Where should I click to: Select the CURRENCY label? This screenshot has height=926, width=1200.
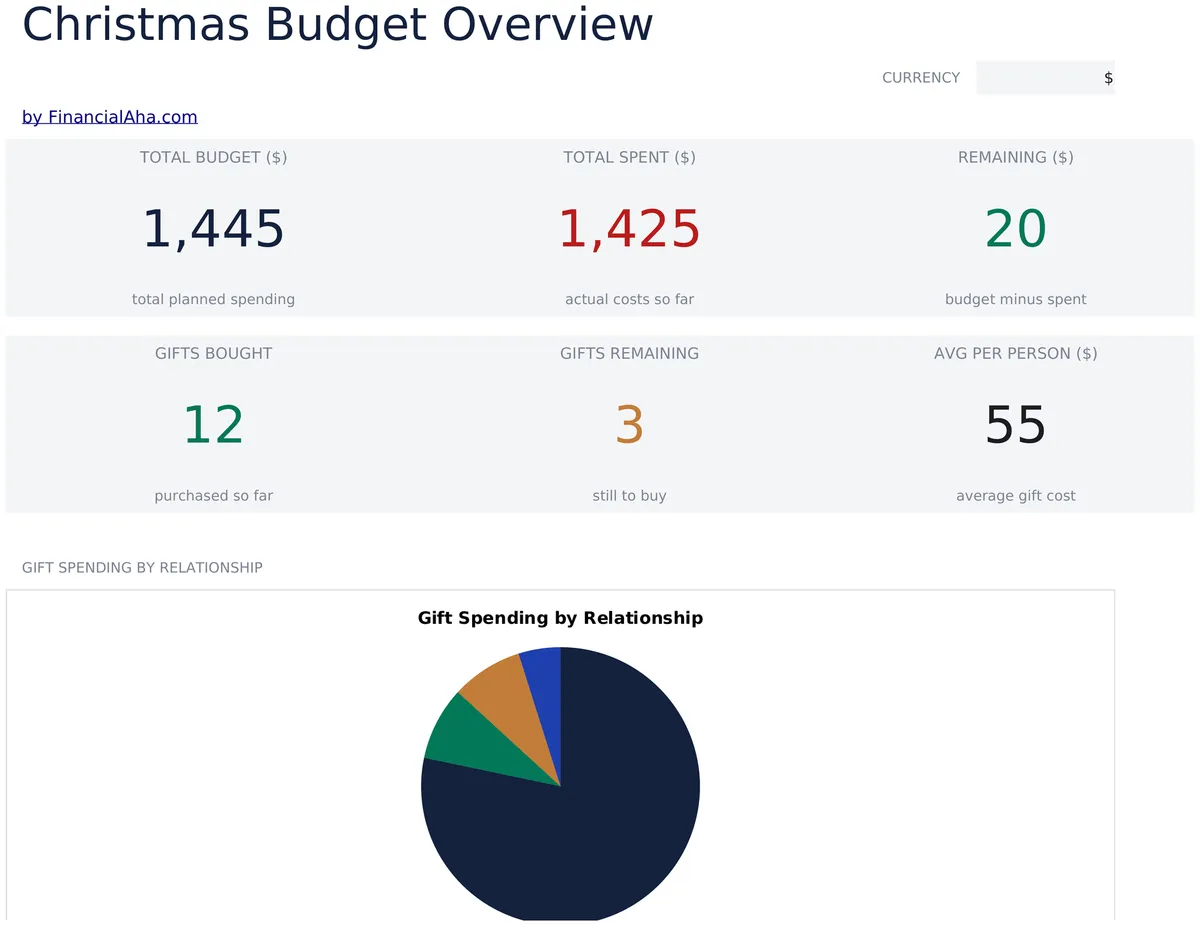coord(921,78)
